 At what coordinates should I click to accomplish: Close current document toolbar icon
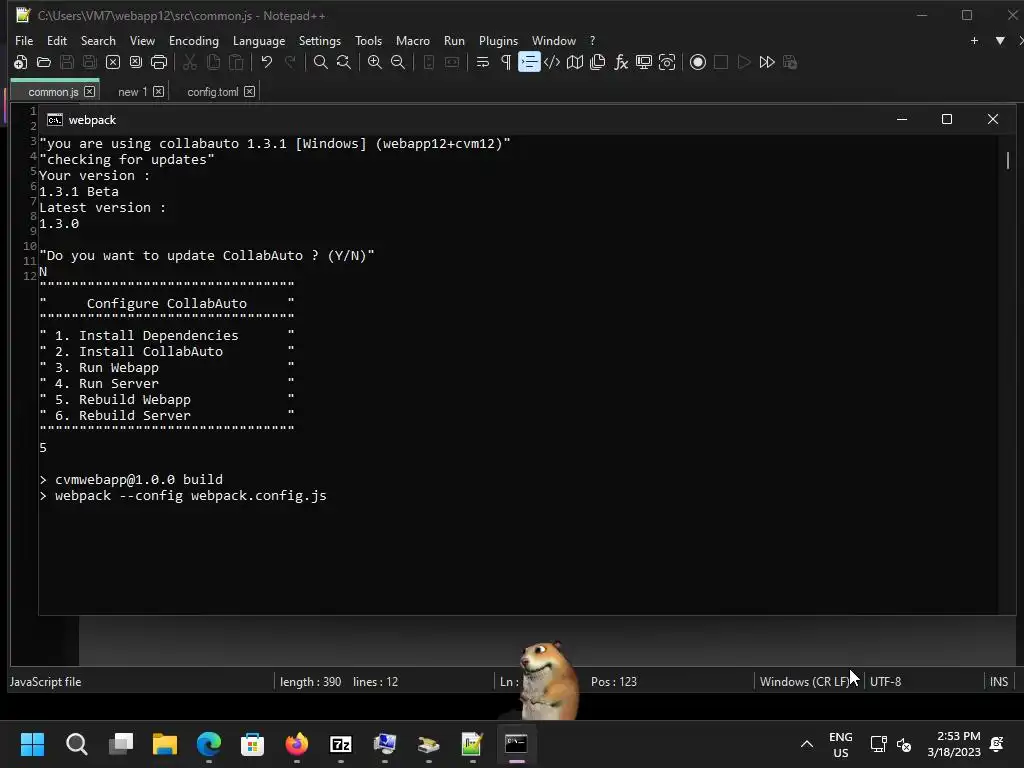[x=113, y=62]
